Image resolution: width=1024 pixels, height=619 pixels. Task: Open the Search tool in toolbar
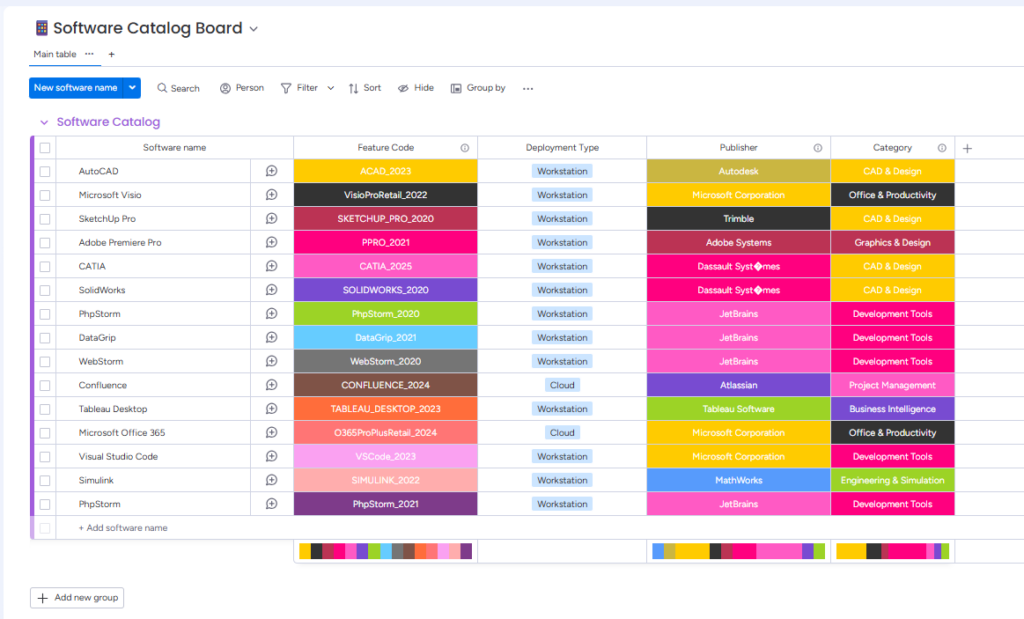click(x=178, y=88)
